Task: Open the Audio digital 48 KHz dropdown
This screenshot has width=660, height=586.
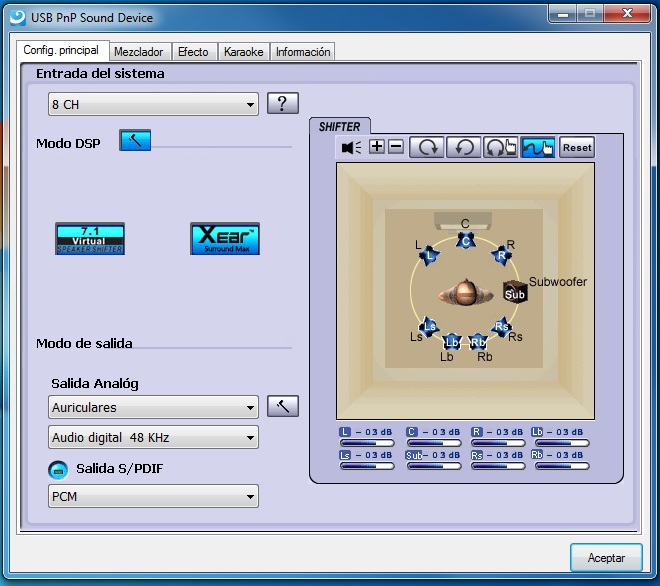Action: (x=153, y=437)
